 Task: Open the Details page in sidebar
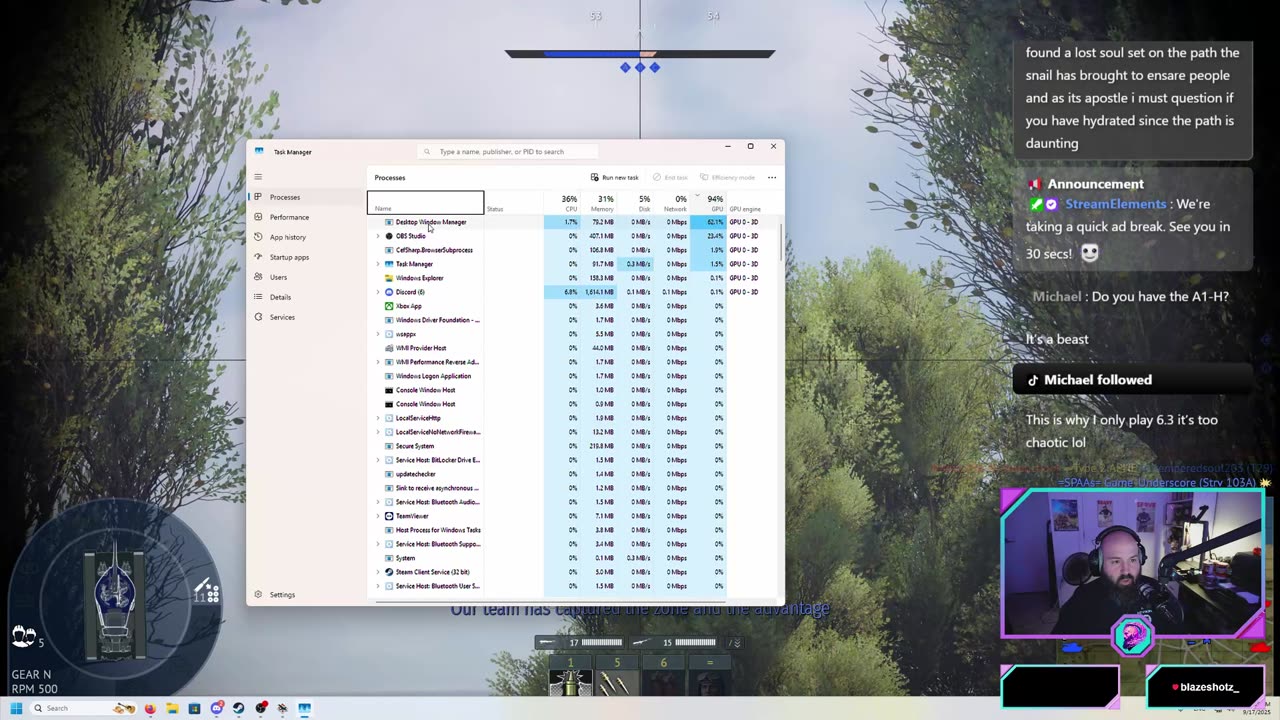307,297
